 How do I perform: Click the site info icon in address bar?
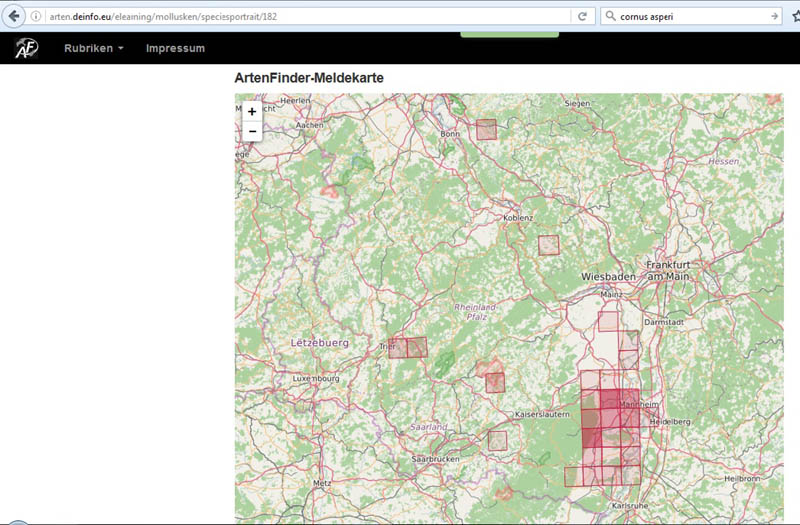[x=37, y=17]
